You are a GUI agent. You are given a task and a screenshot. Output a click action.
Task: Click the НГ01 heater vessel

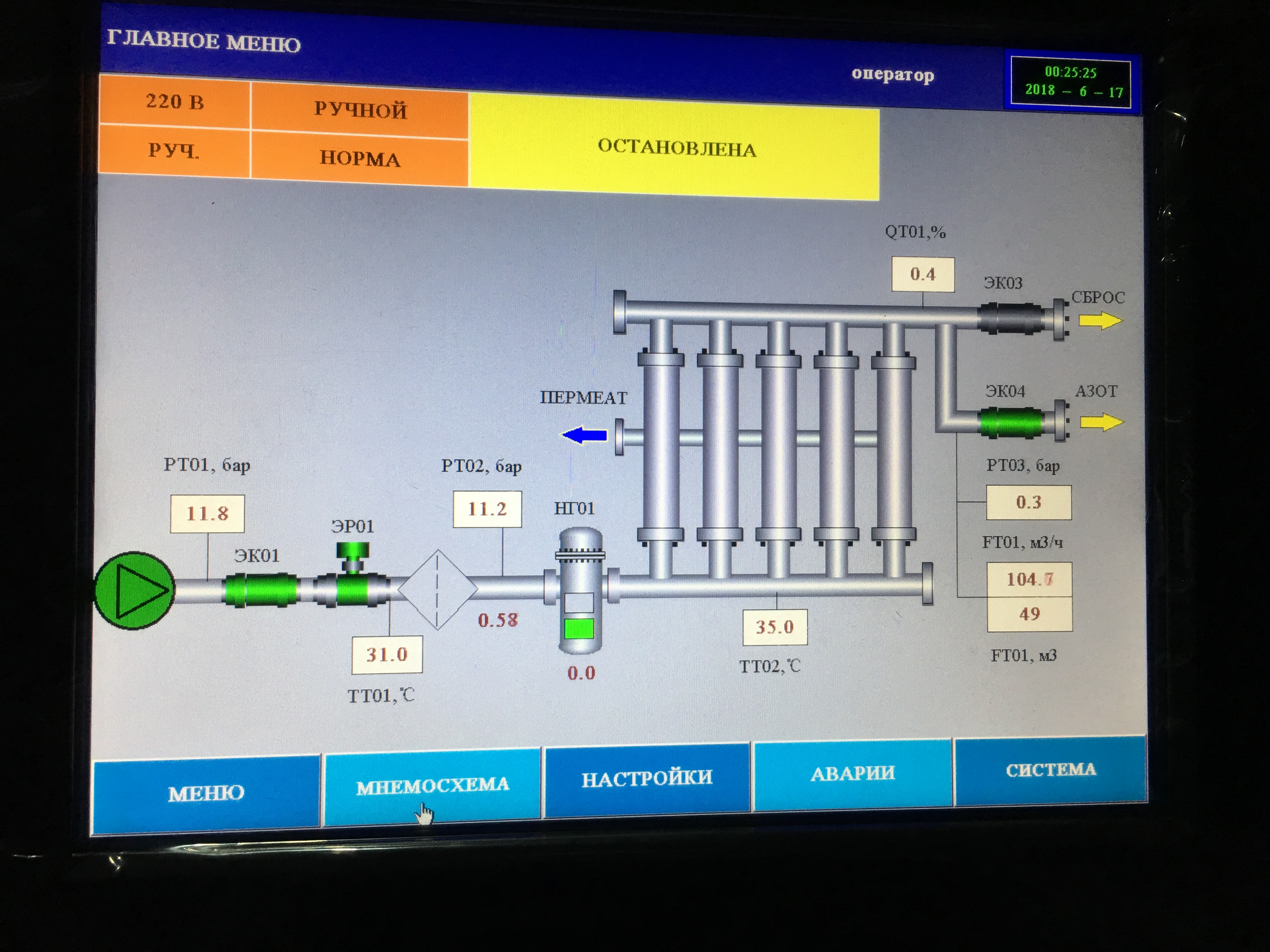point(581,591)
